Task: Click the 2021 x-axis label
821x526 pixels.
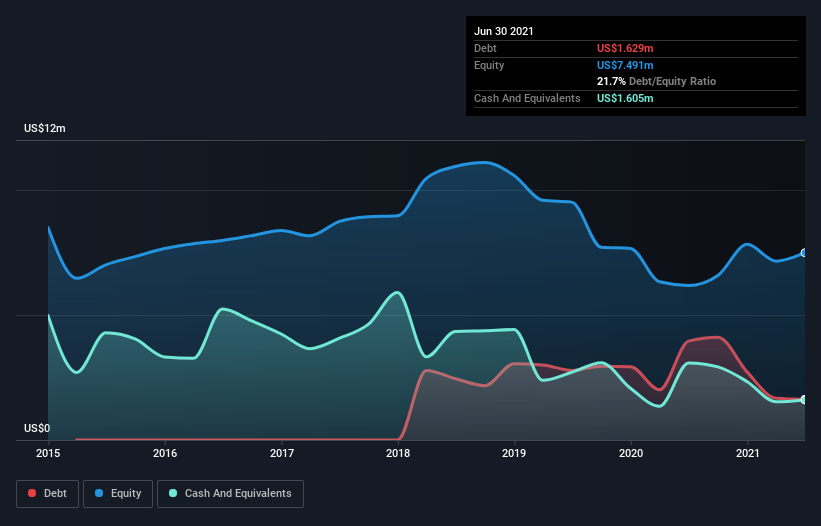Action: [748, 453]
